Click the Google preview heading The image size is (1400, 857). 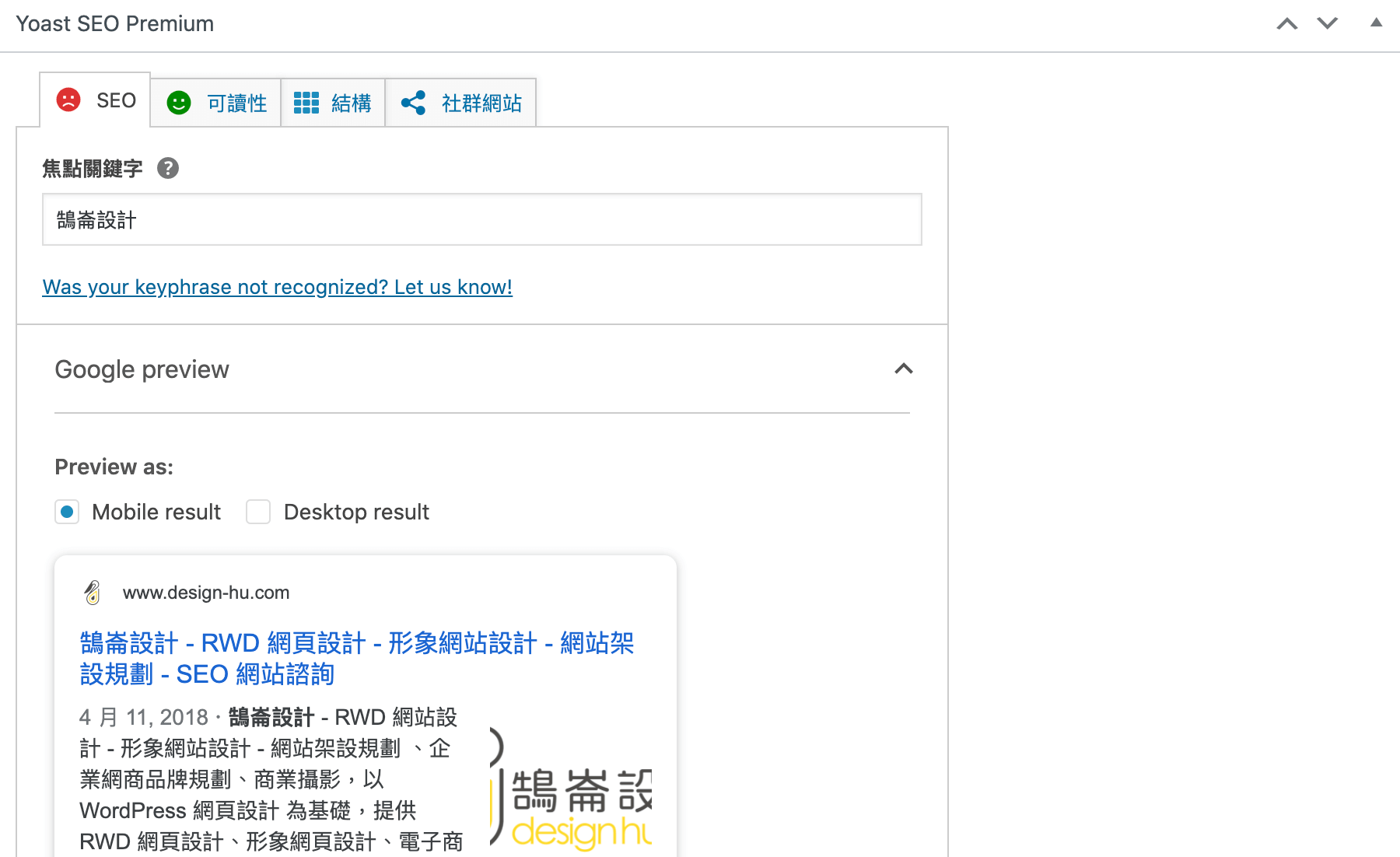coord(142,369)
